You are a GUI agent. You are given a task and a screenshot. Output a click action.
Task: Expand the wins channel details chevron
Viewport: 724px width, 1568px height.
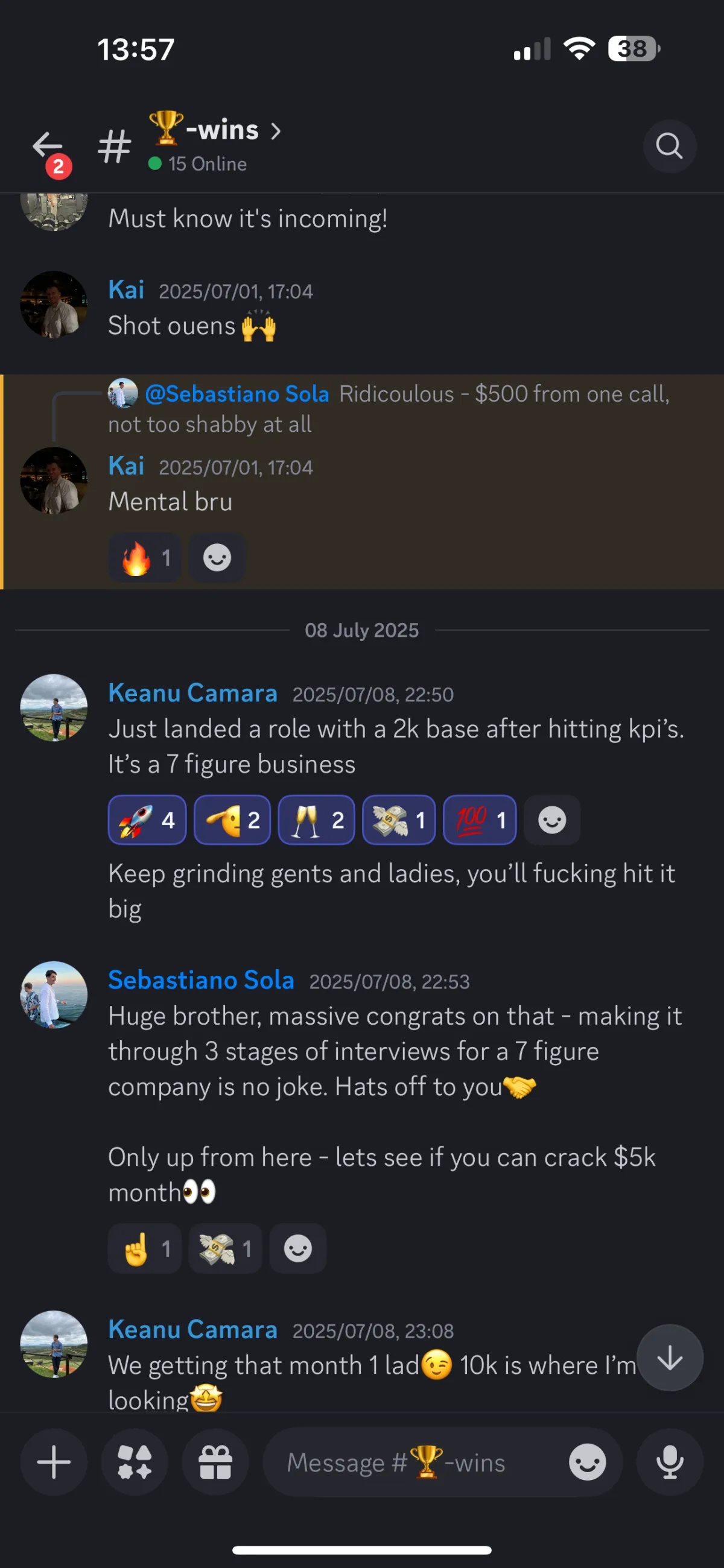pos(276,131)
